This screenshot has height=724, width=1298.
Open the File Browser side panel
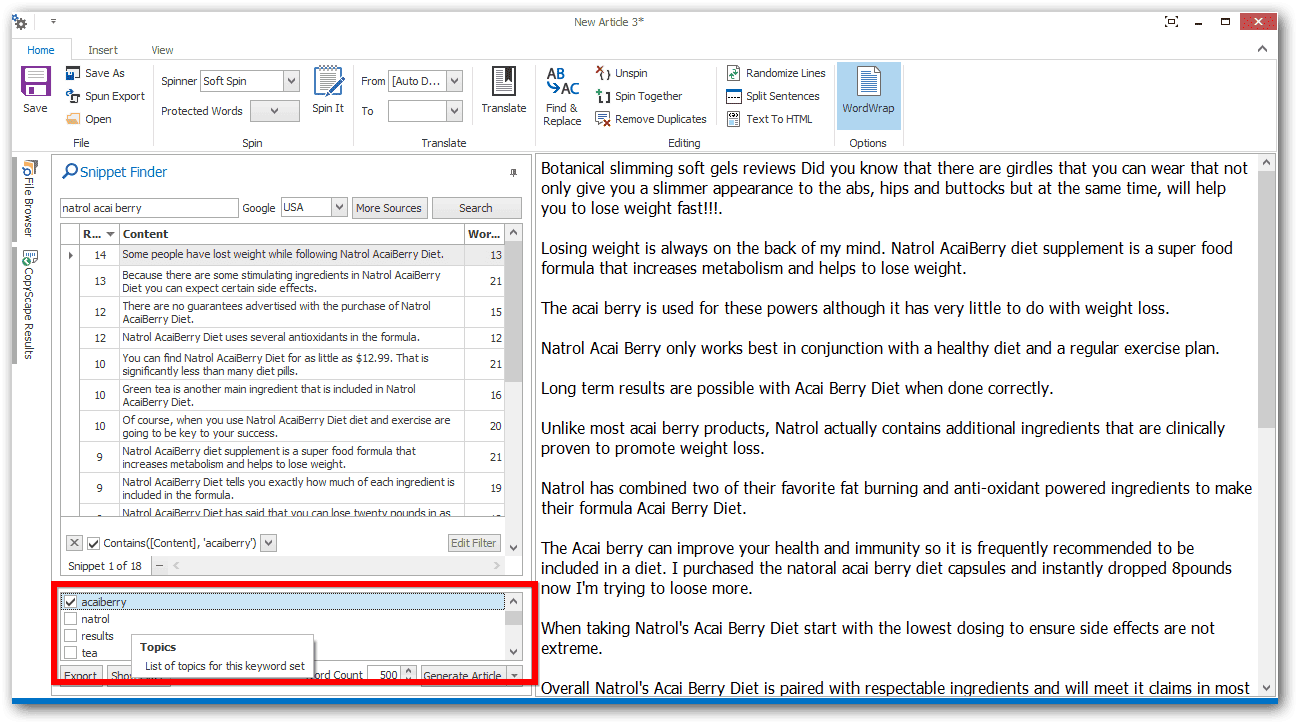point(29,197)
